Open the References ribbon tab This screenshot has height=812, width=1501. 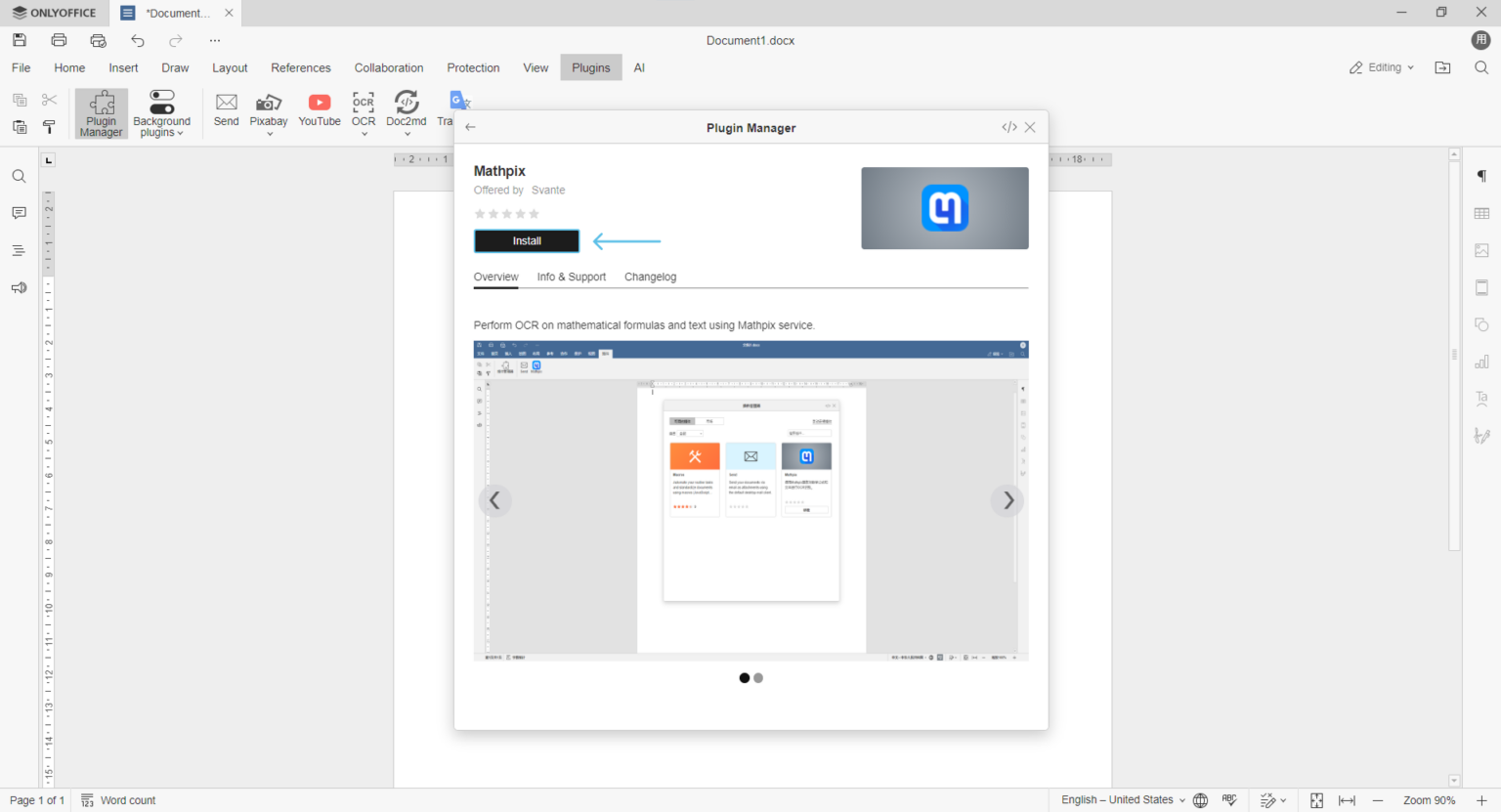300,67
